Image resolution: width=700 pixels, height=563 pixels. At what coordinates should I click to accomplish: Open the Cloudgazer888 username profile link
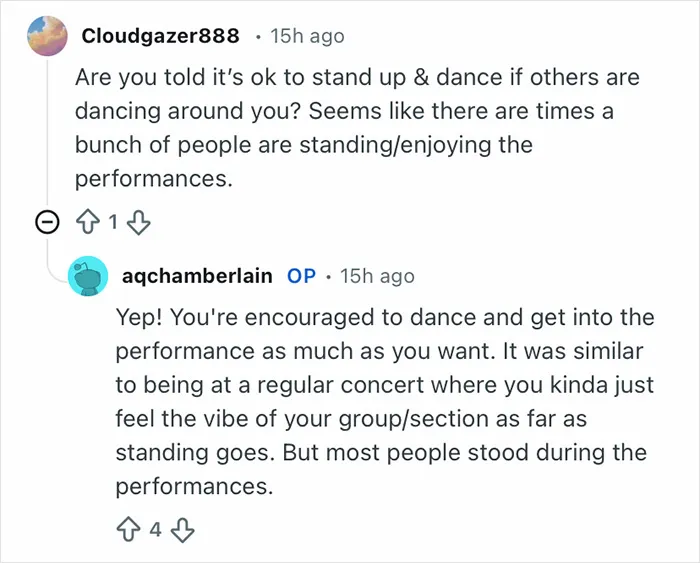(160, 36)
